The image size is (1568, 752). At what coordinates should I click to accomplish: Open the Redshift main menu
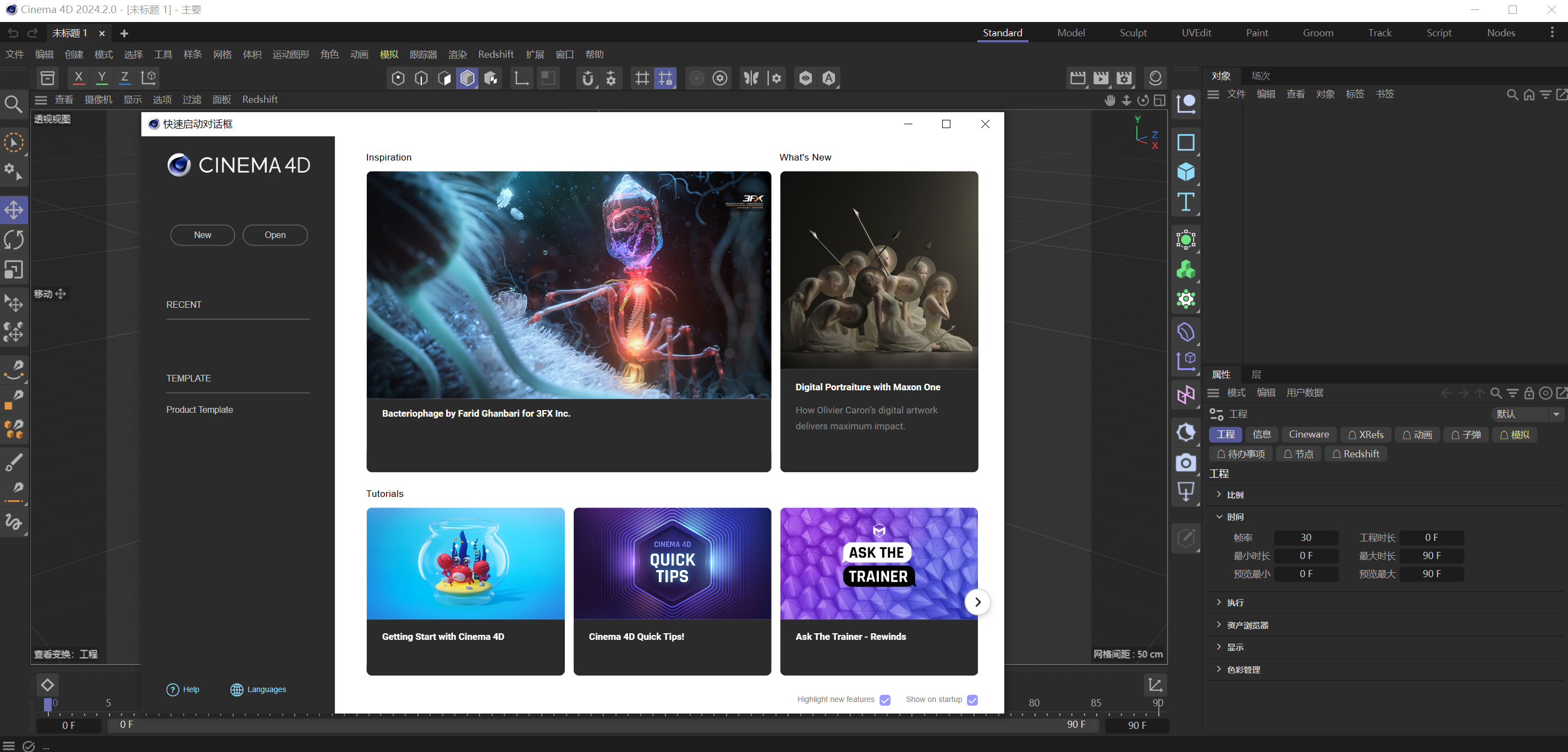pyautogui.click(x=496, y=54)
